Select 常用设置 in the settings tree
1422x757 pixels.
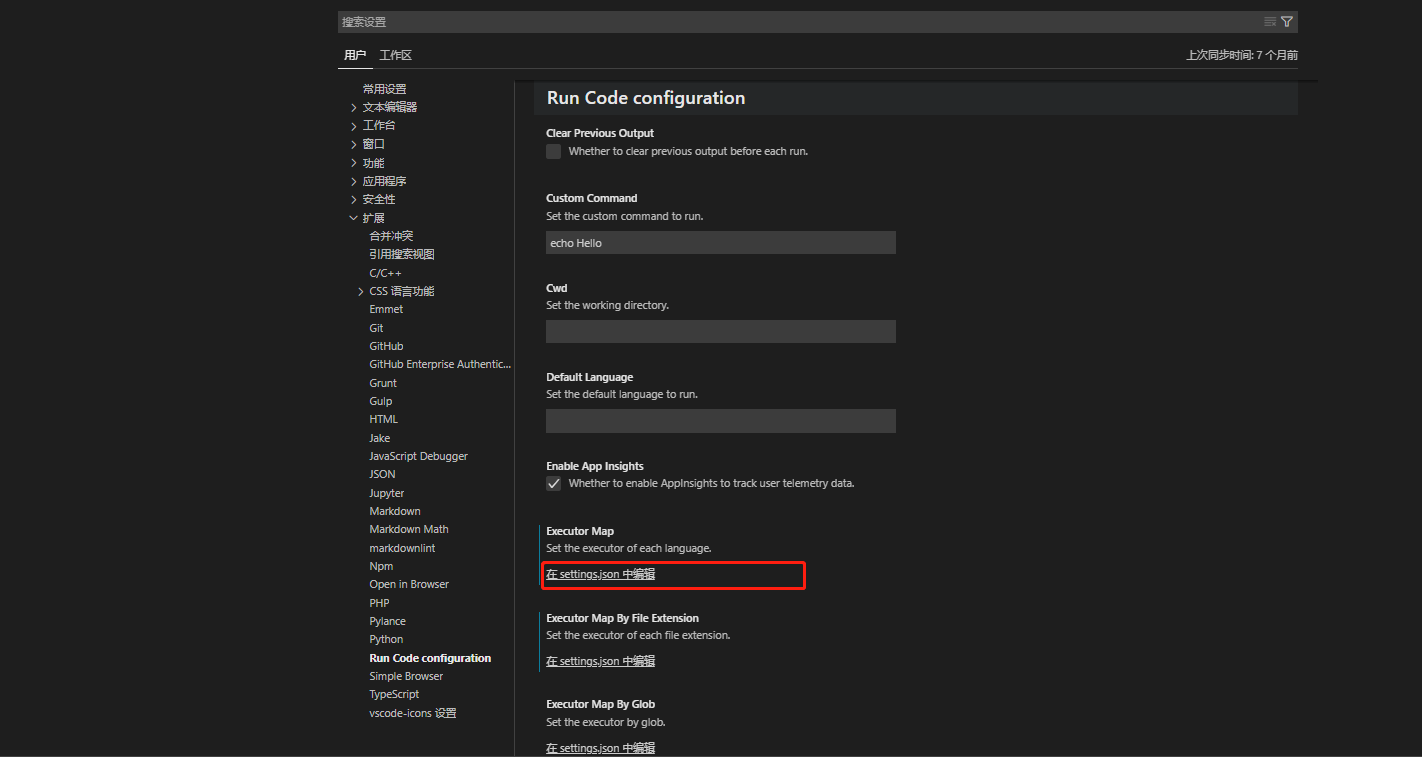384,89
